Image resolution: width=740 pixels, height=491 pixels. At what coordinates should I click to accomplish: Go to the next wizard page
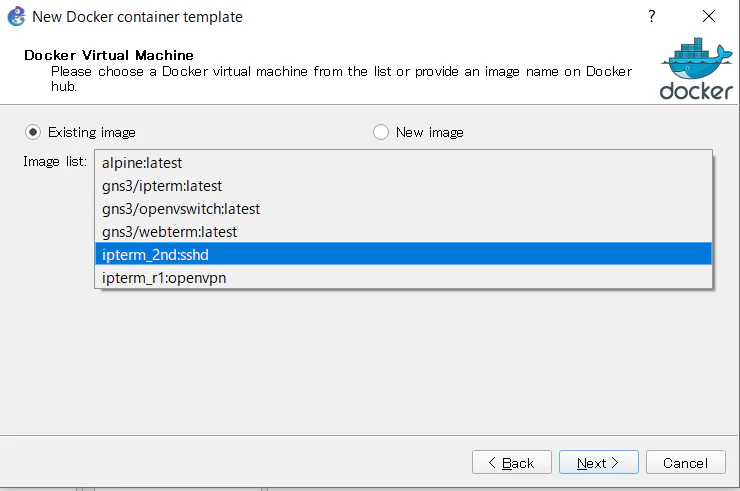[598, 463]
